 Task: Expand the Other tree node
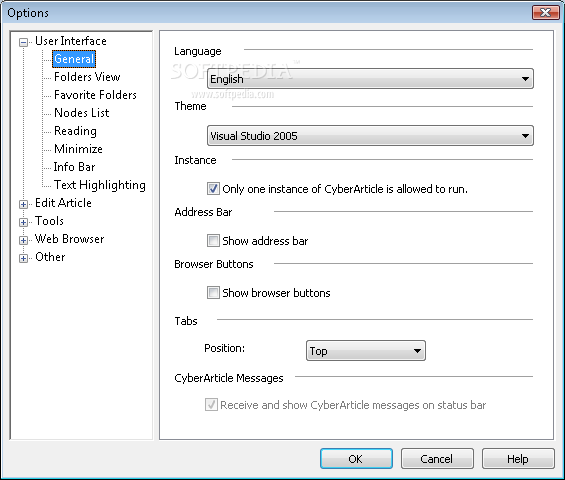coord(23,258)
